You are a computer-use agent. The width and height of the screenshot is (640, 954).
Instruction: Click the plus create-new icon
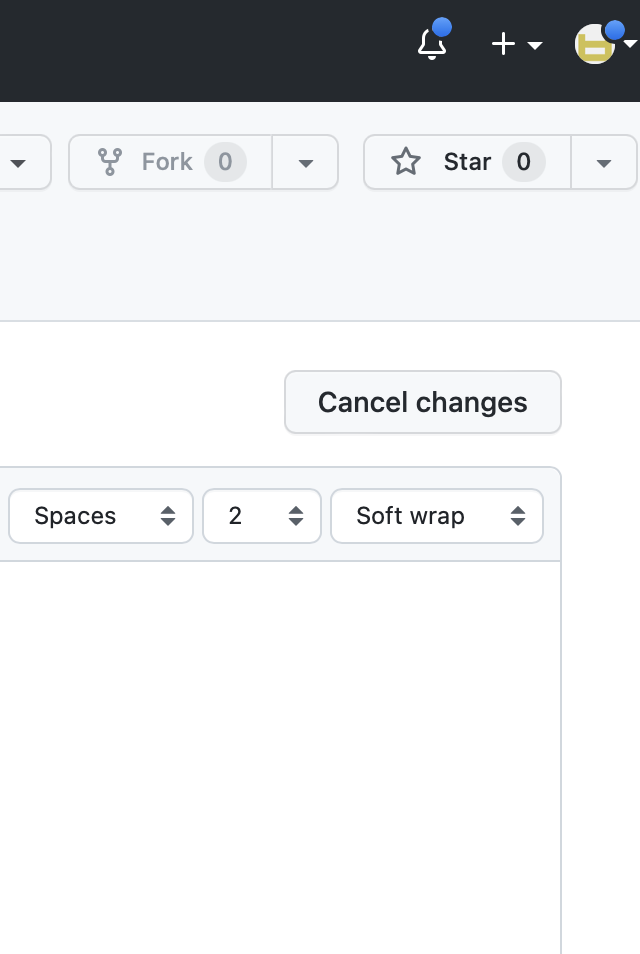coord(503,44)
